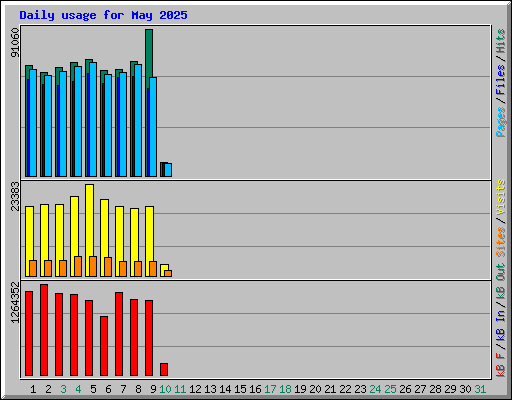Click day number 8 on the axis
512x400 pixels.
pos(138,389)
